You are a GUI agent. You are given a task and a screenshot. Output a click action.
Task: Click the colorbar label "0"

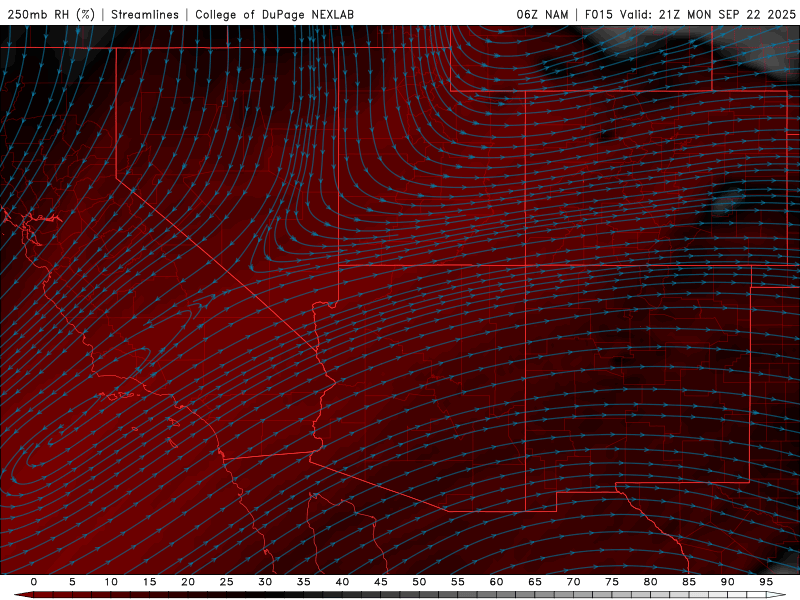click(34, 582)
